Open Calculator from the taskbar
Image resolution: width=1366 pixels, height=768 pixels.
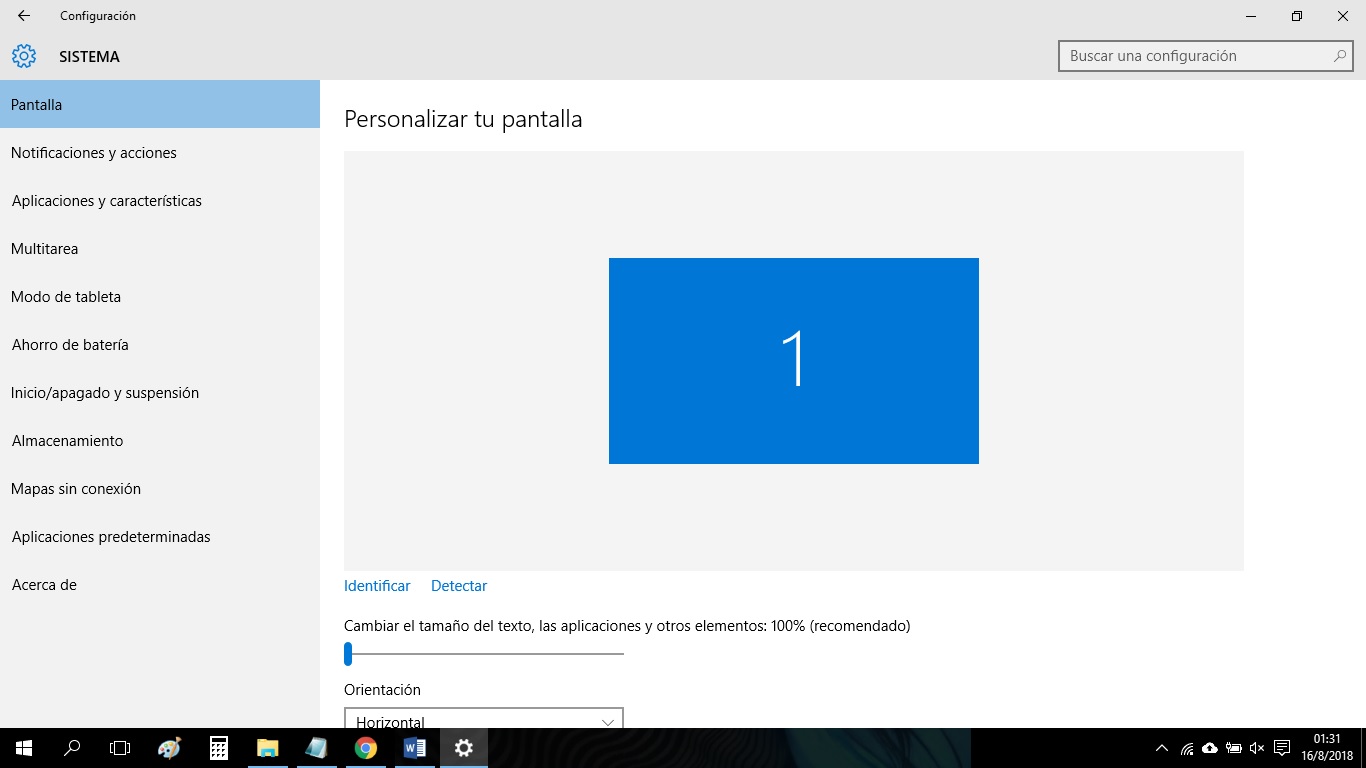click(x=219, y=748)
